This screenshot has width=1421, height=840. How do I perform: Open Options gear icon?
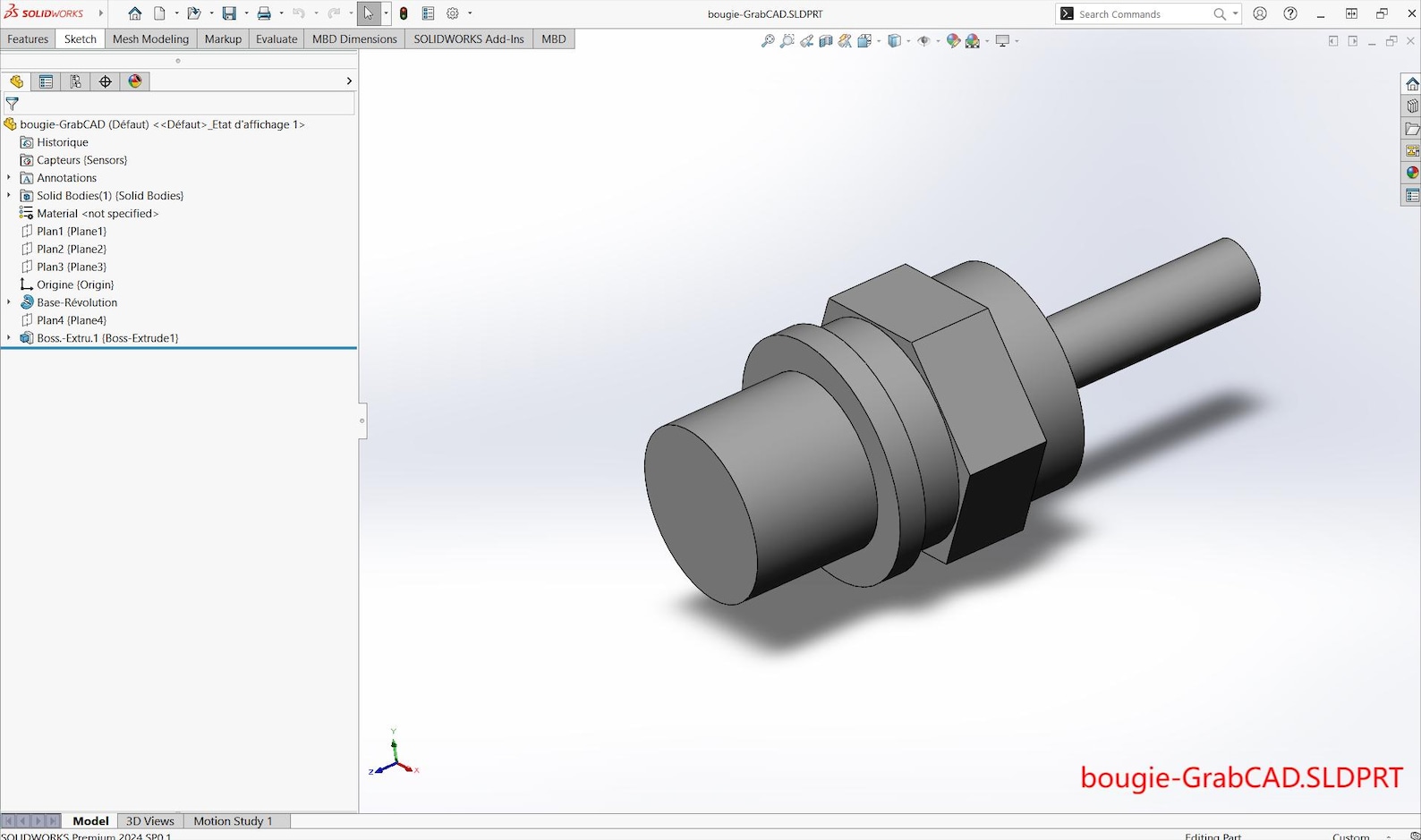coord(453,13)
